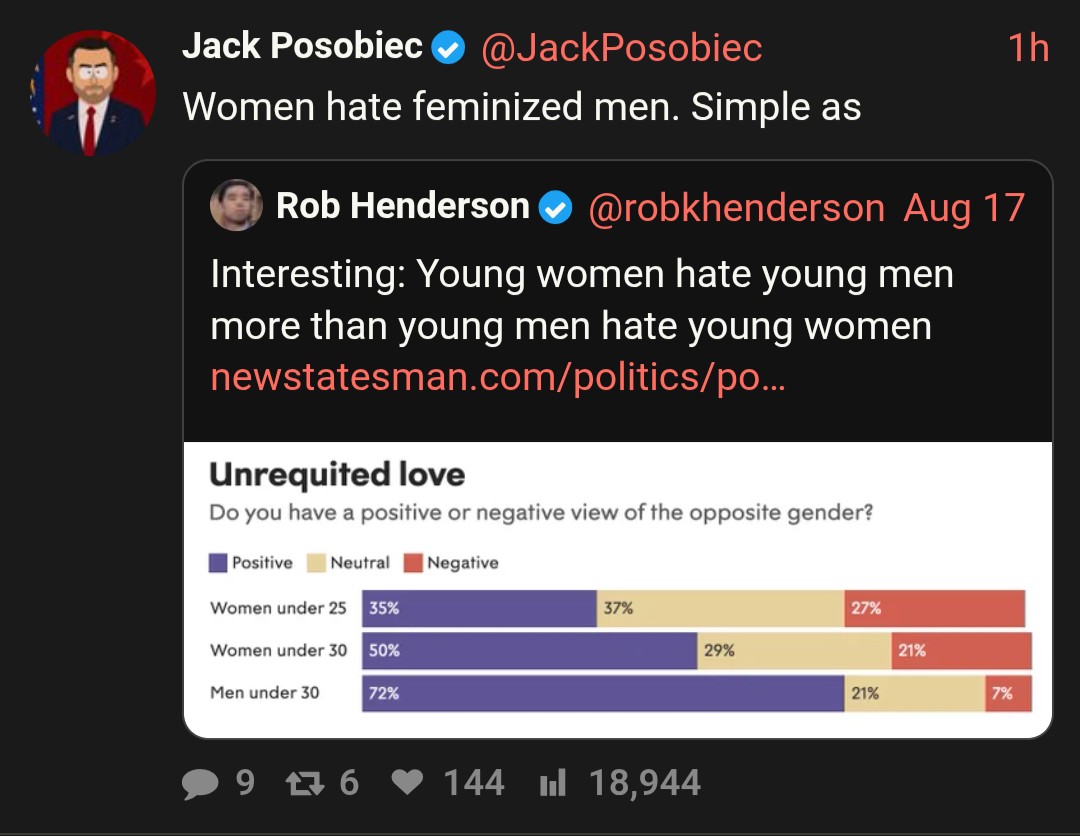This screenshot has width=1080, height=836.
Task: Click the Rob Henderson display name
Action: (403, 206)
